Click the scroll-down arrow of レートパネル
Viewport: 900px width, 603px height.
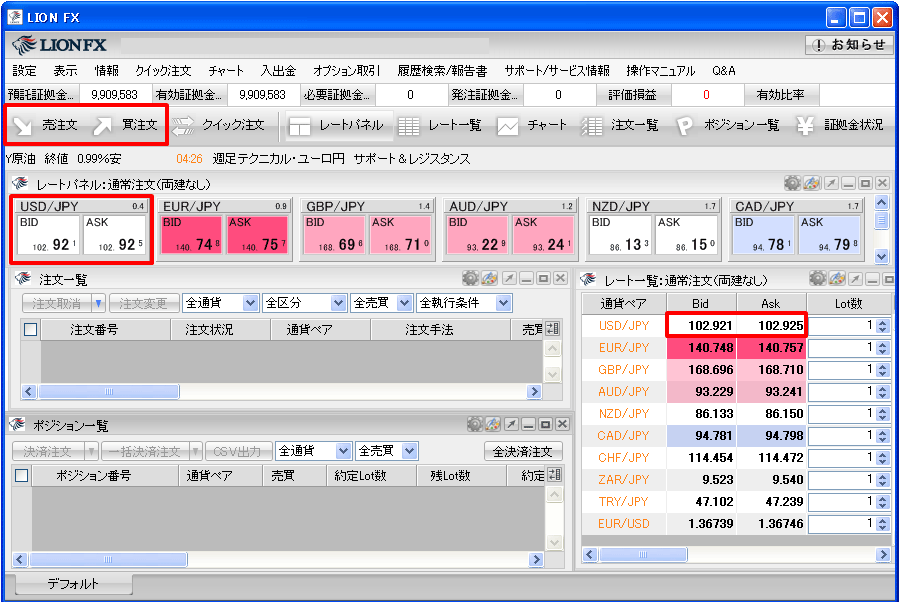click(x=882, y=256)
